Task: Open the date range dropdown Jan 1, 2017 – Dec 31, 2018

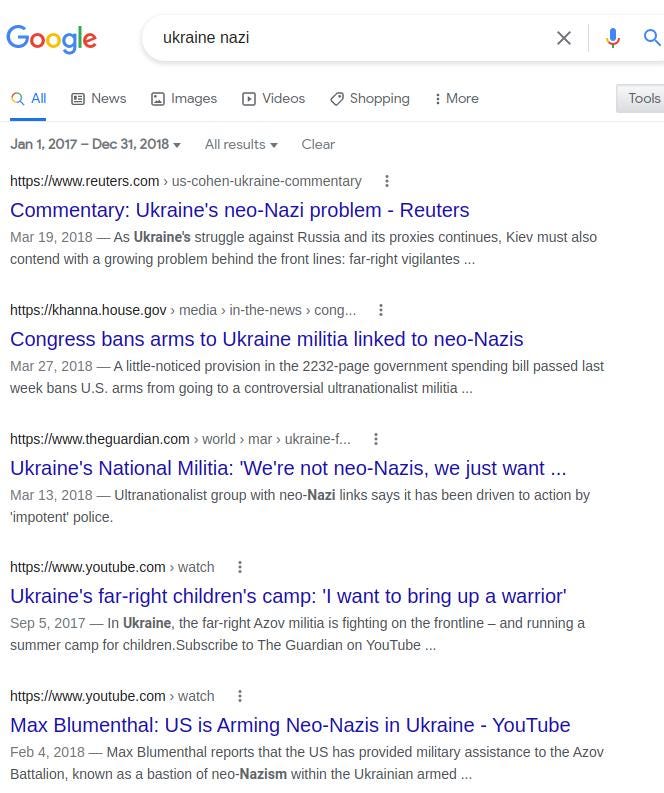Action: click(x=96, y=145)
